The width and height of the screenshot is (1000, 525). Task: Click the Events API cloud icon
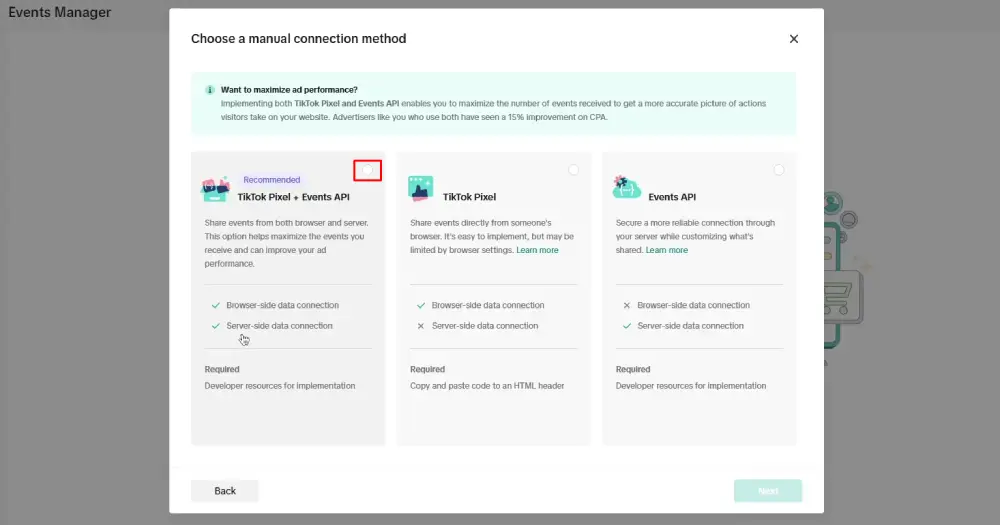coord(627,188)
